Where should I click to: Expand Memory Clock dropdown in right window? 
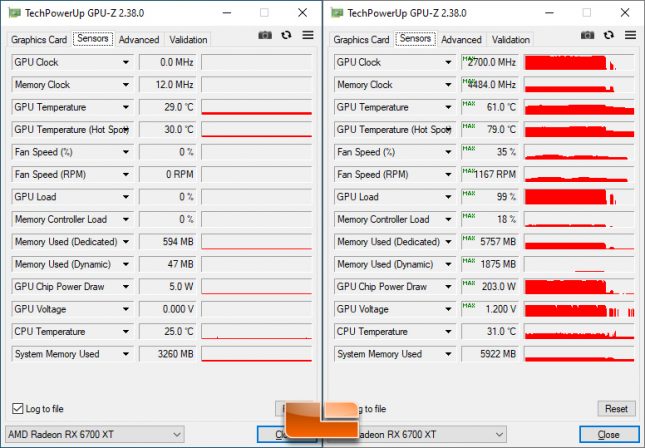point(448,85)
